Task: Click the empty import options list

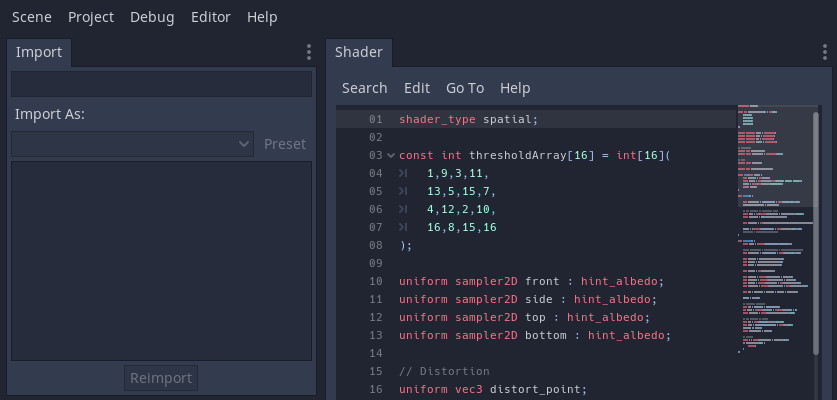Action: pos(161,261)
